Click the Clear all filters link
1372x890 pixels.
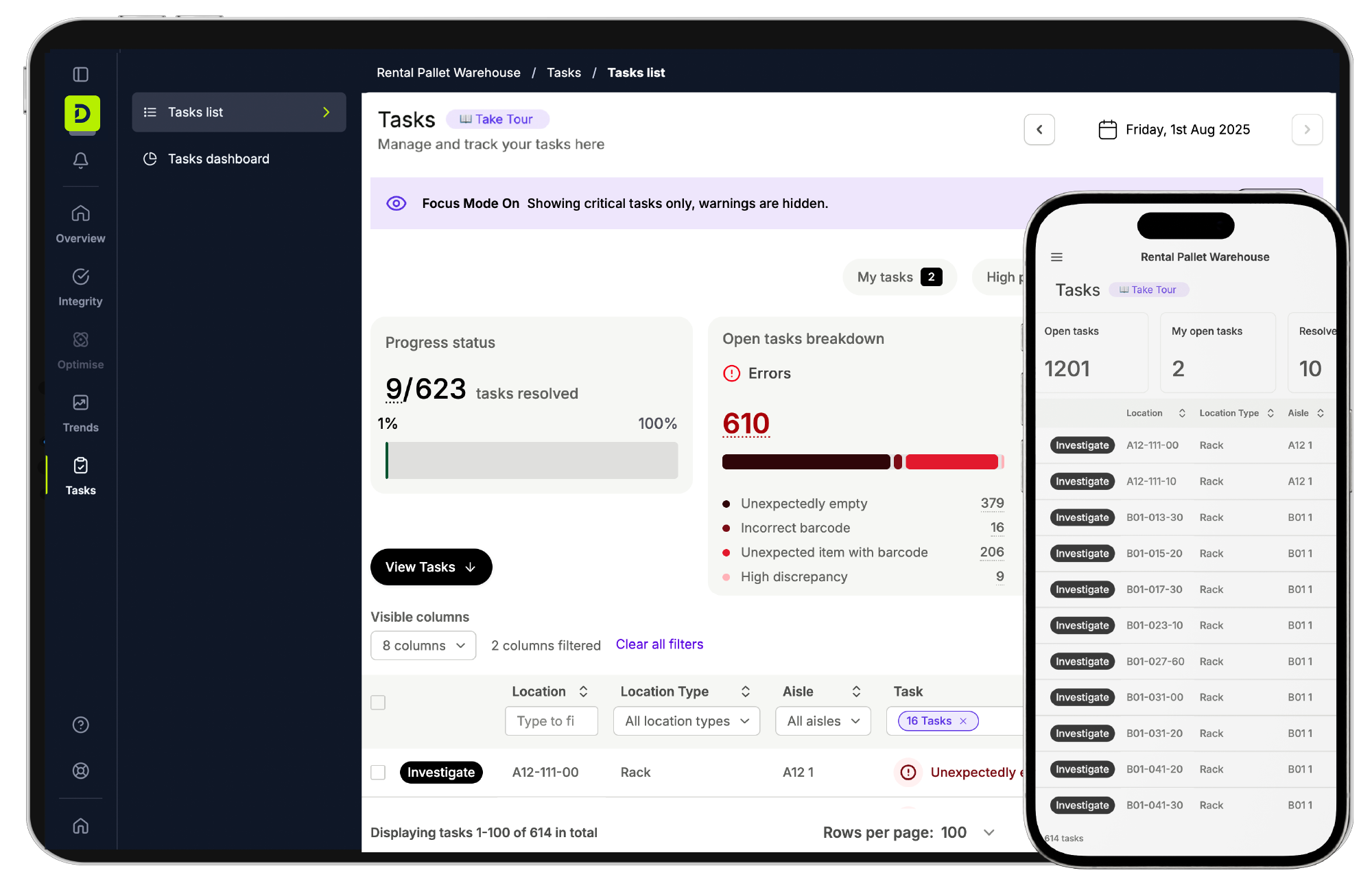point(659,644)
